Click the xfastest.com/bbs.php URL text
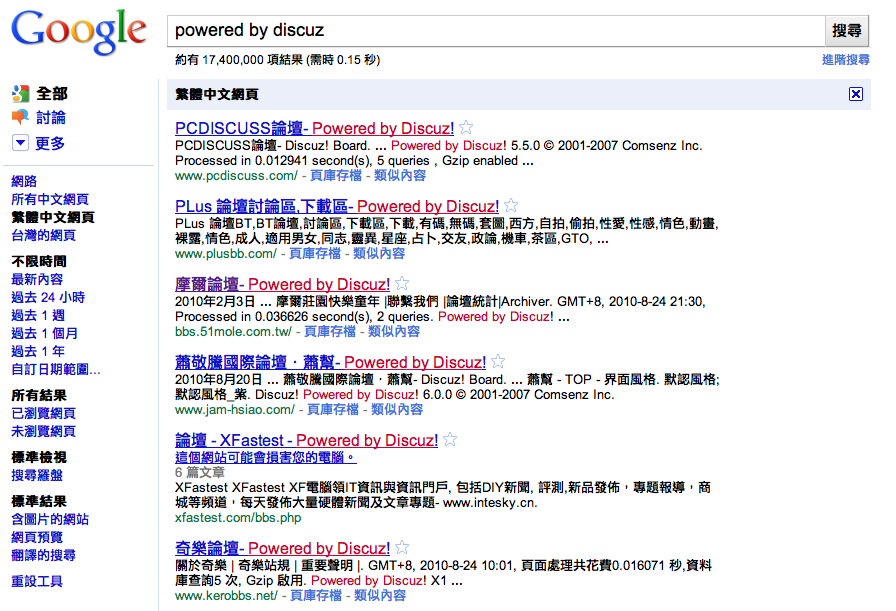 (238, 518)
